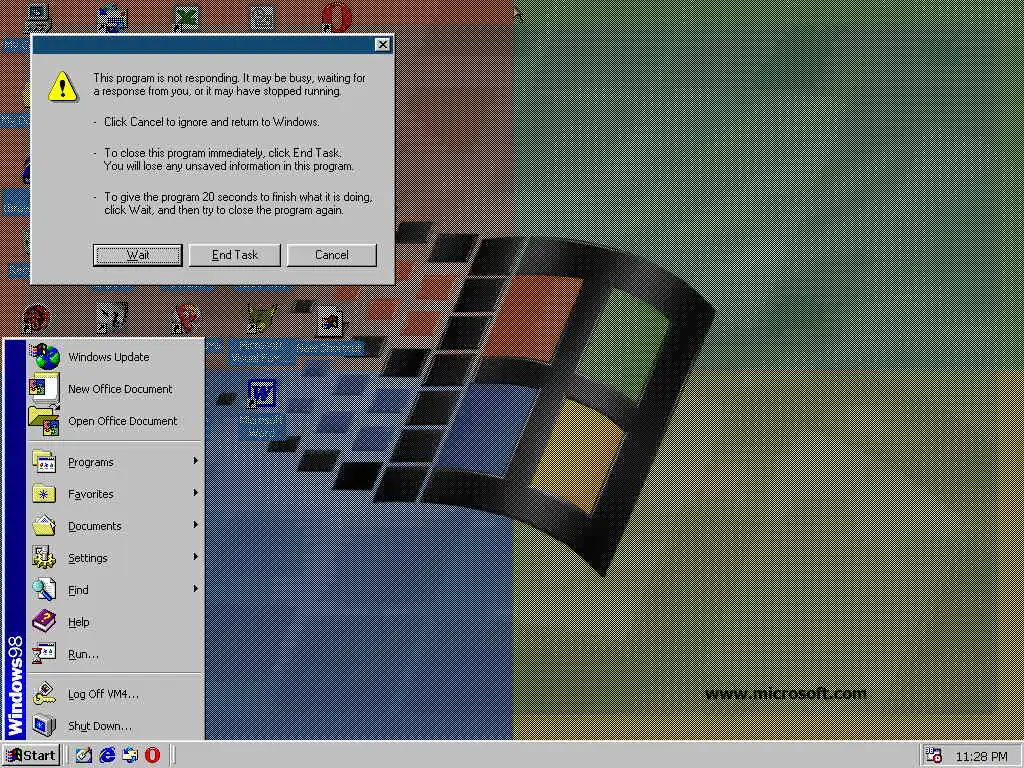Viewport: 1024px width, 768px height.
Task: Select Shut Down... in the Start menu
Action: click(x=115, y=726)
